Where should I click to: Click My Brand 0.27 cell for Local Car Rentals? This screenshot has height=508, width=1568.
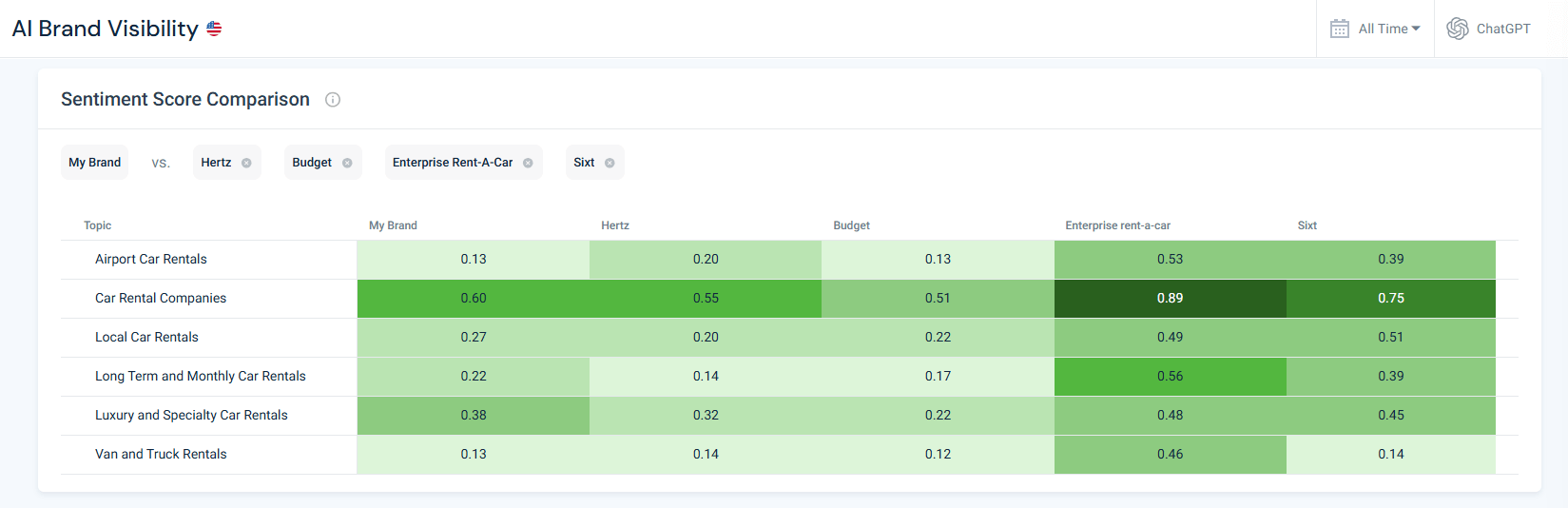(x=474, y=337)
